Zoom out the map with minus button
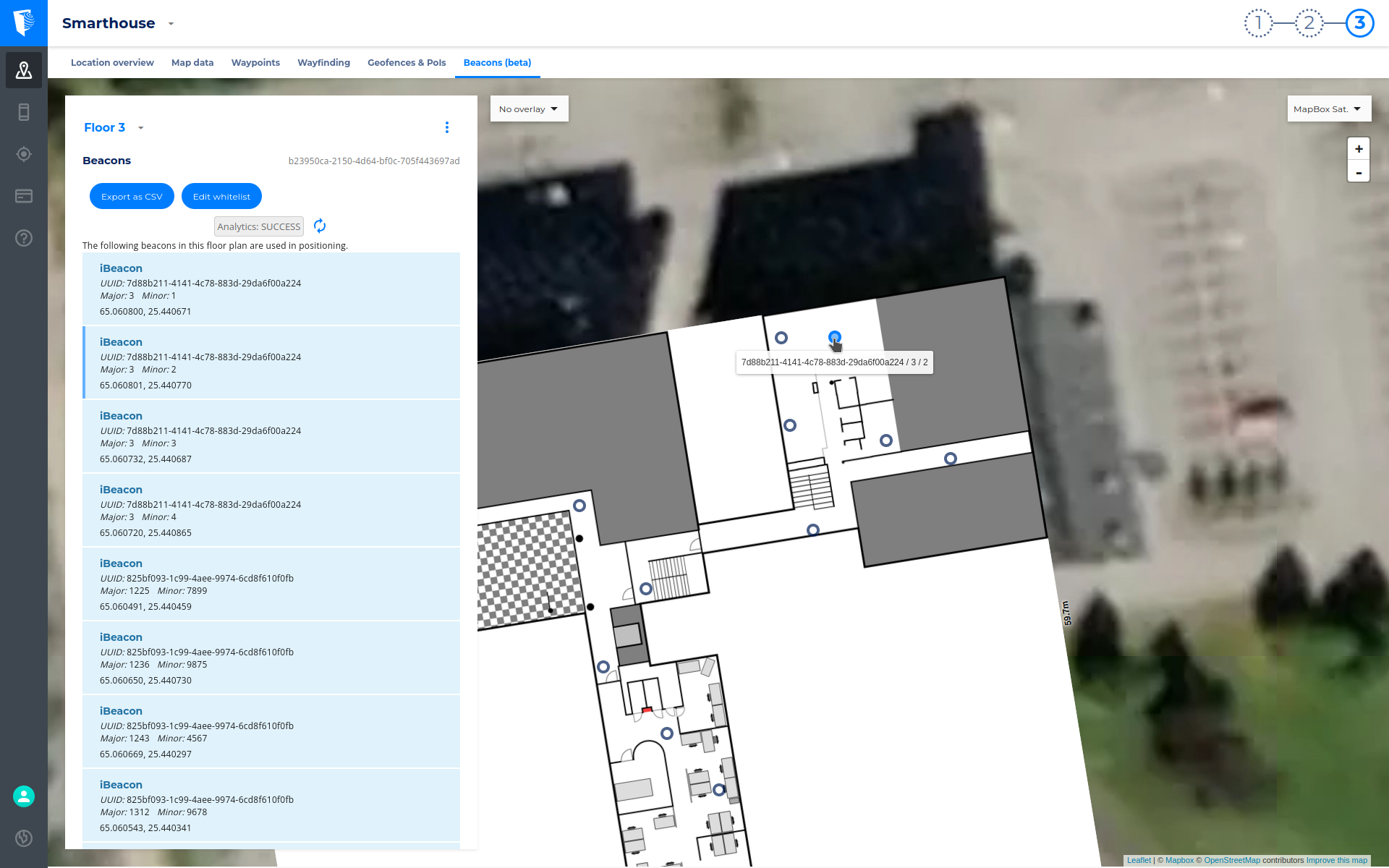Viewport: 1389px width, 868px height. coord(1358,172)
